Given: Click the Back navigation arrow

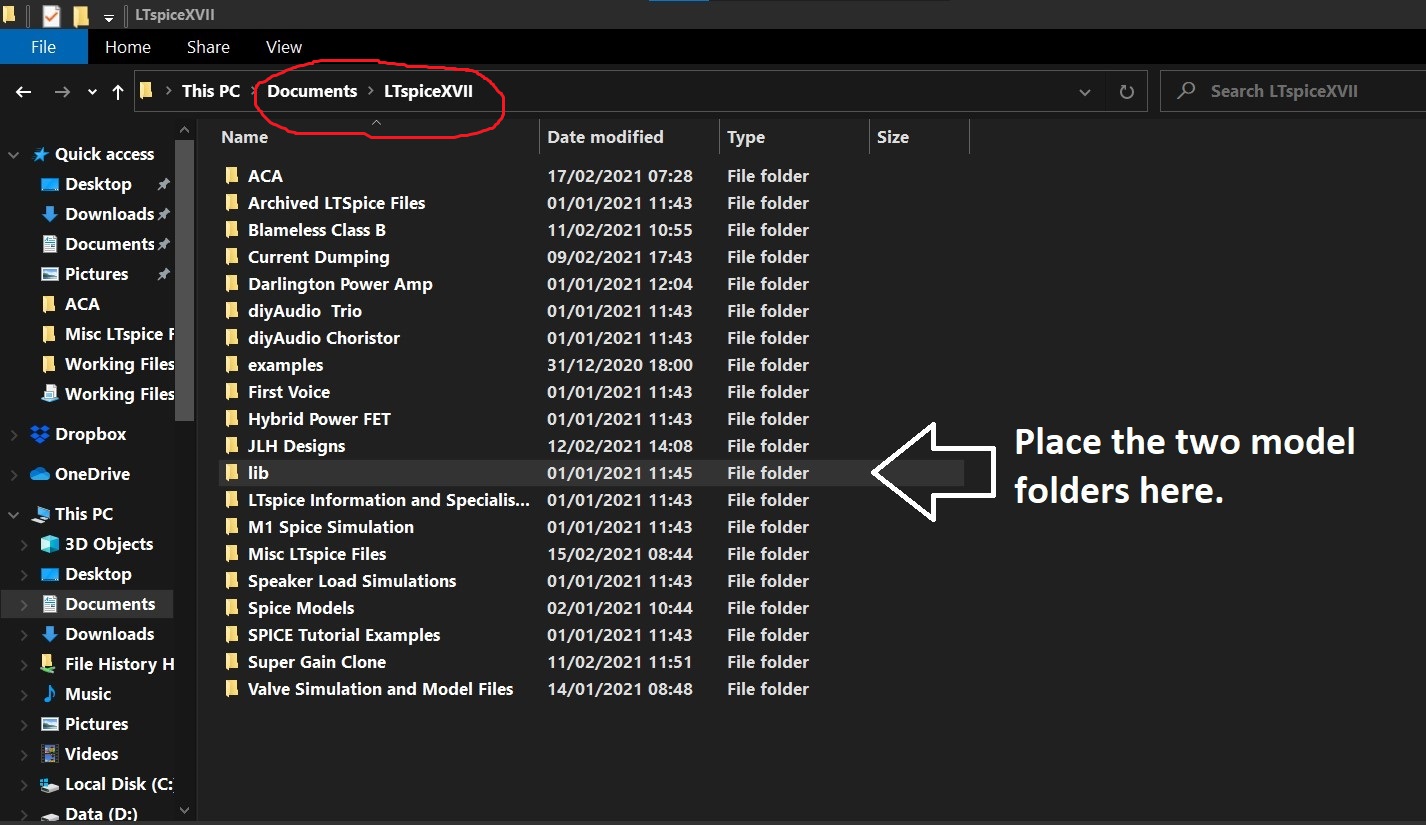Looking at the screenshot, I should pos(24,91).
